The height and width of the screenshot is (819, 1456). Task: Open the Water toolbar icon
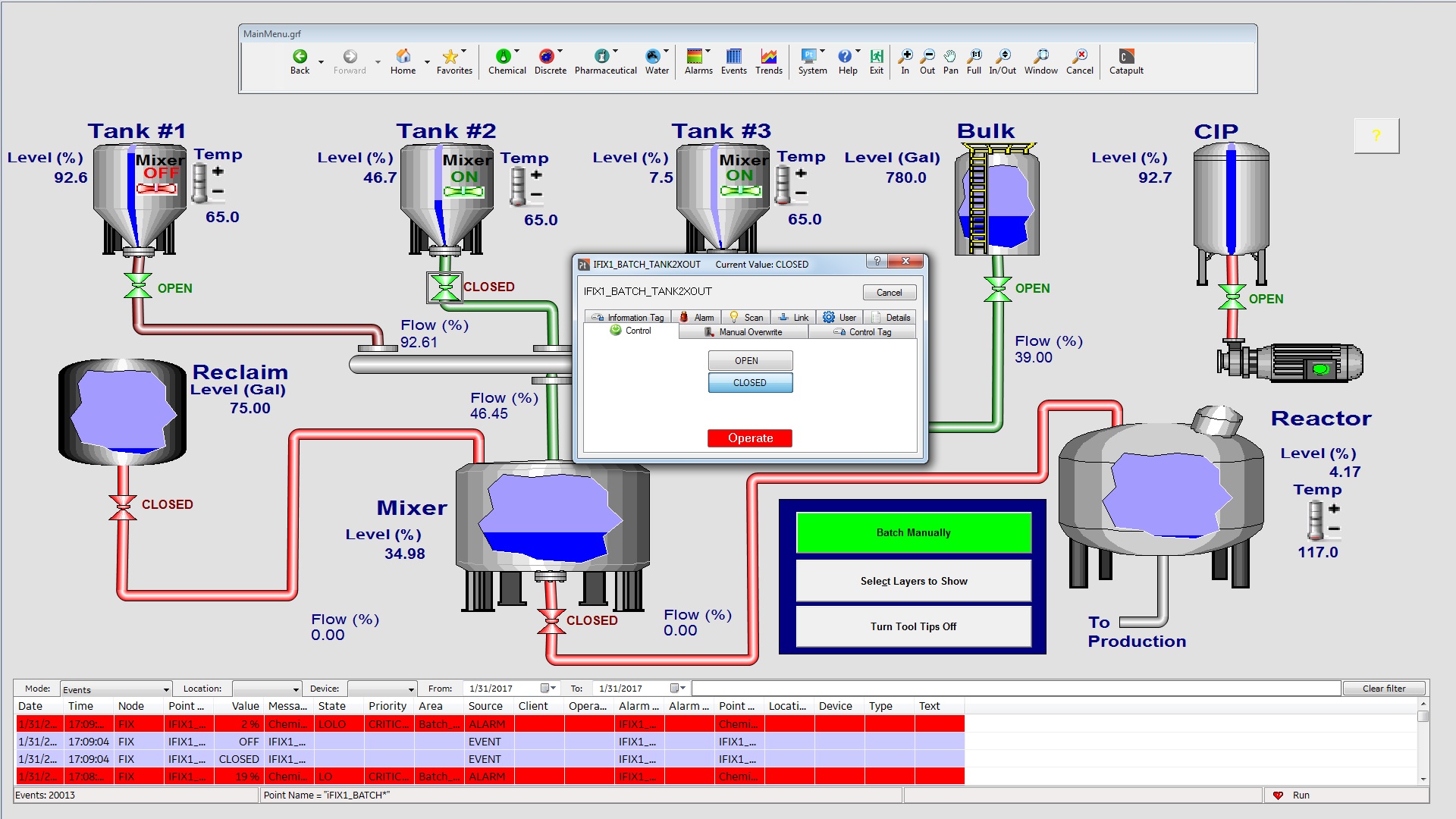point(653,57)
